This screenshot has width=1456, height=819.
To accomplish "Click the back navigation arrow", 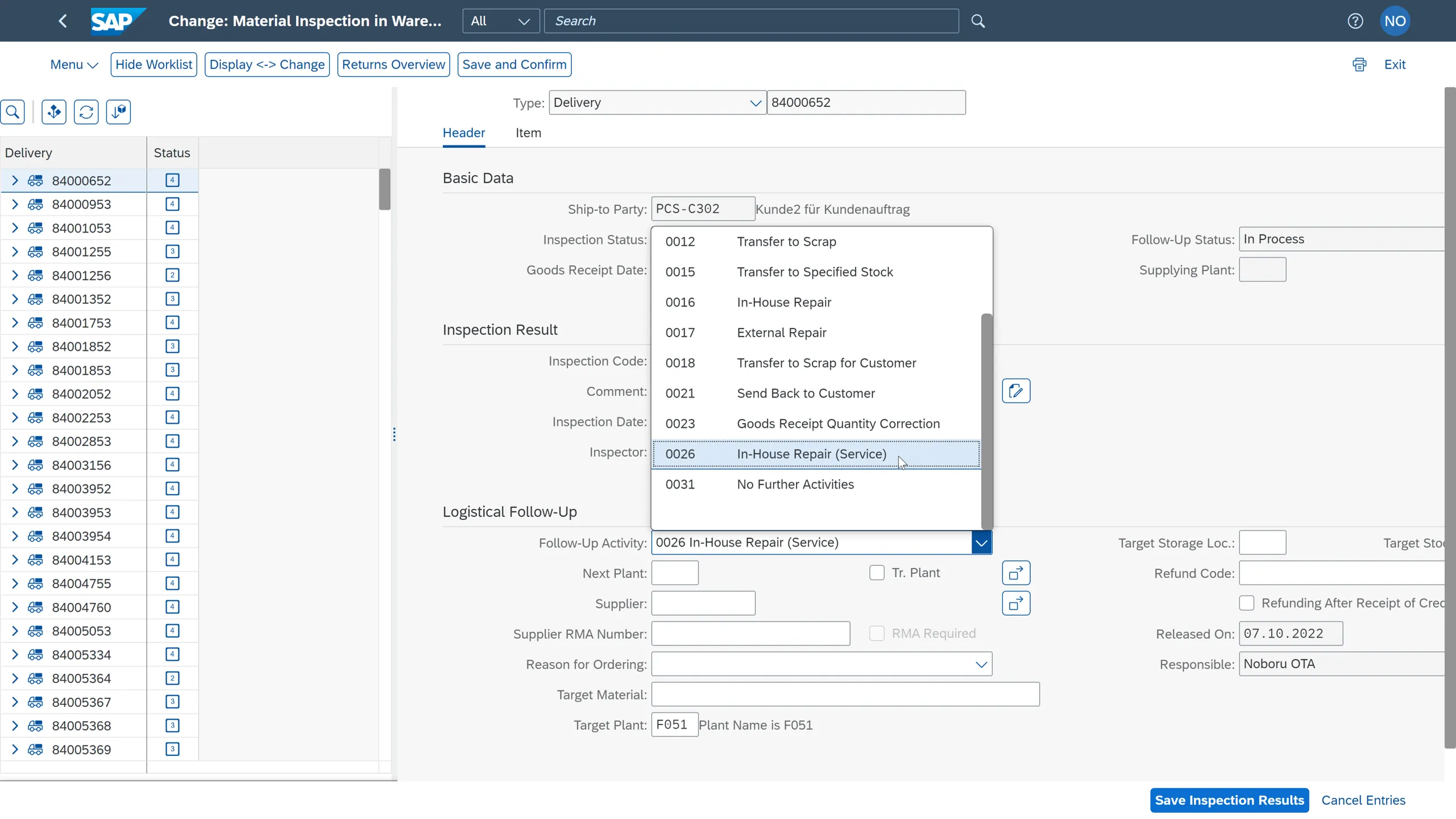I will [x=63, y=20].
